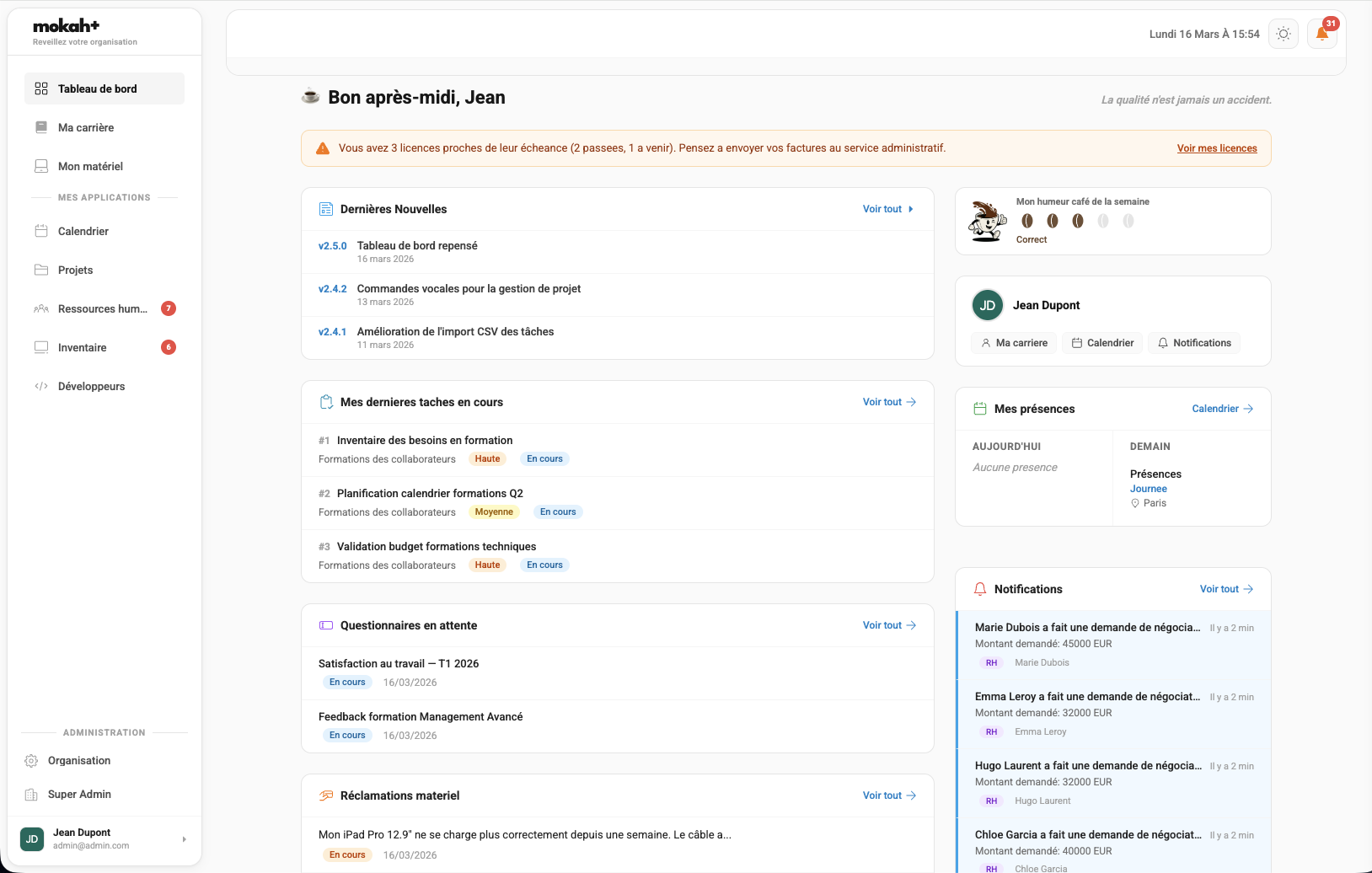
Task: Click the Ressources humaines people icon
Action: click(41, 308)
